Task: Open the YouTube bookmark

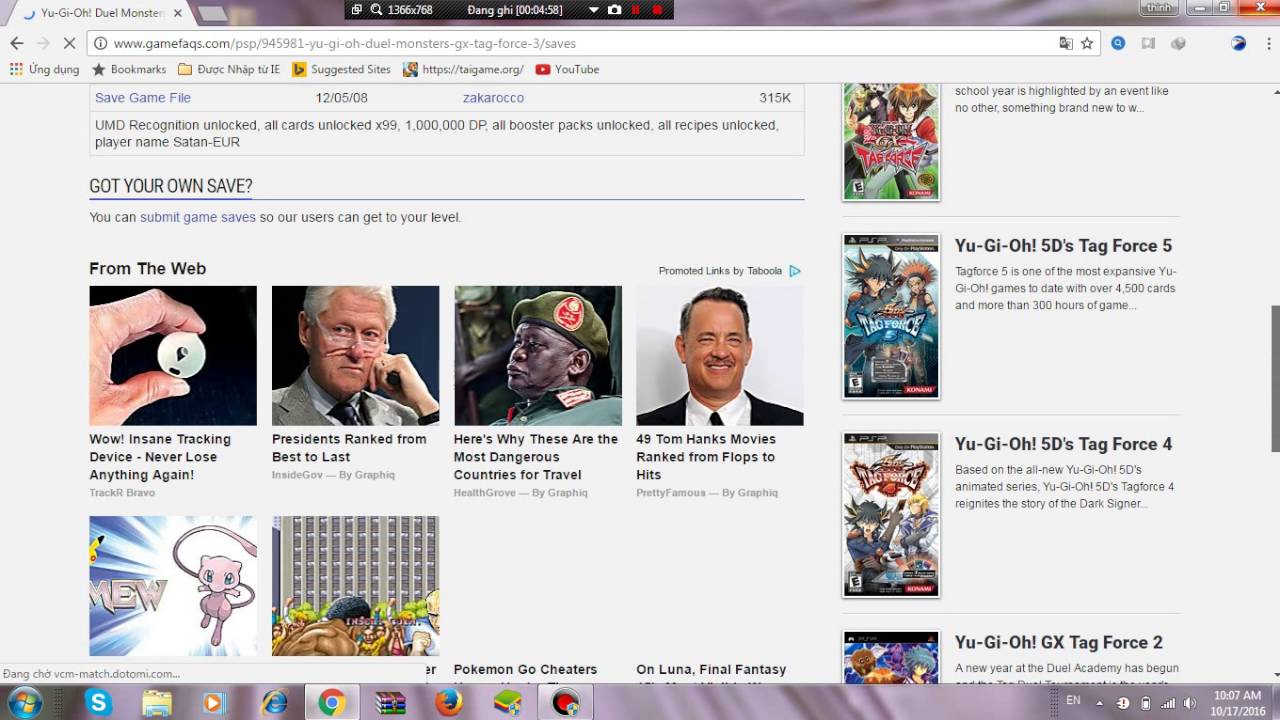Action: tap(567, 69)
